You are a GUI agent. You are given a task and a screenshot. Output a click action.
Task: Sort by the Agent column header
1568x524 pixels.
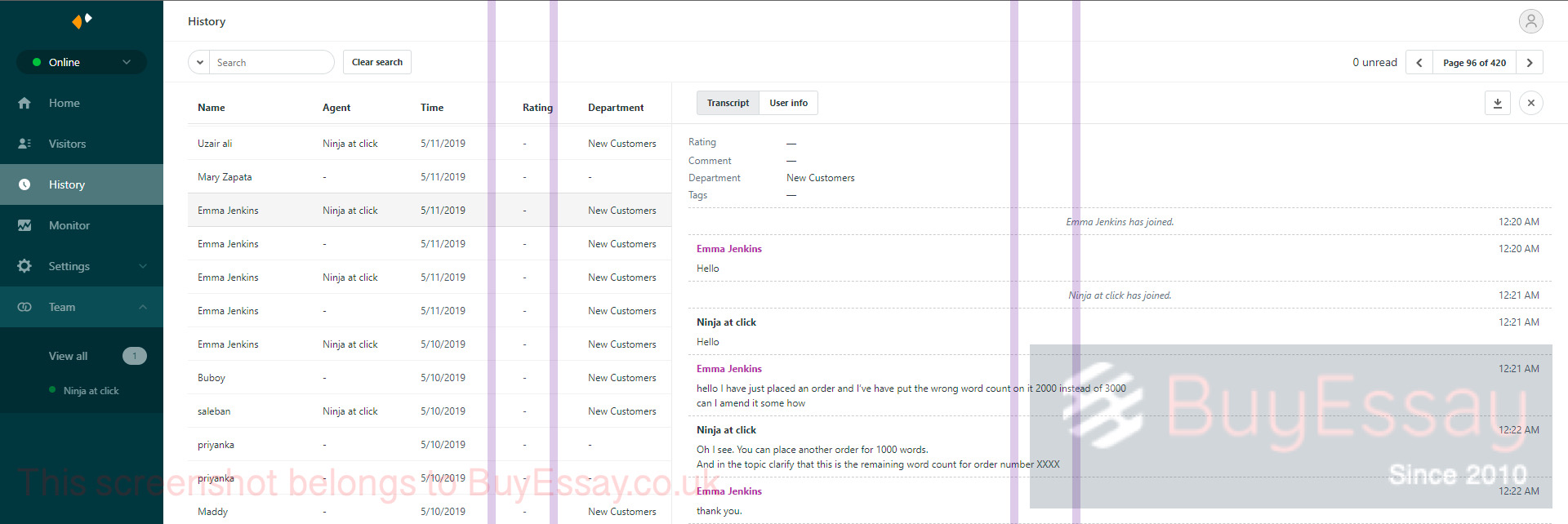pyautogui.click(x=336, y=108)
